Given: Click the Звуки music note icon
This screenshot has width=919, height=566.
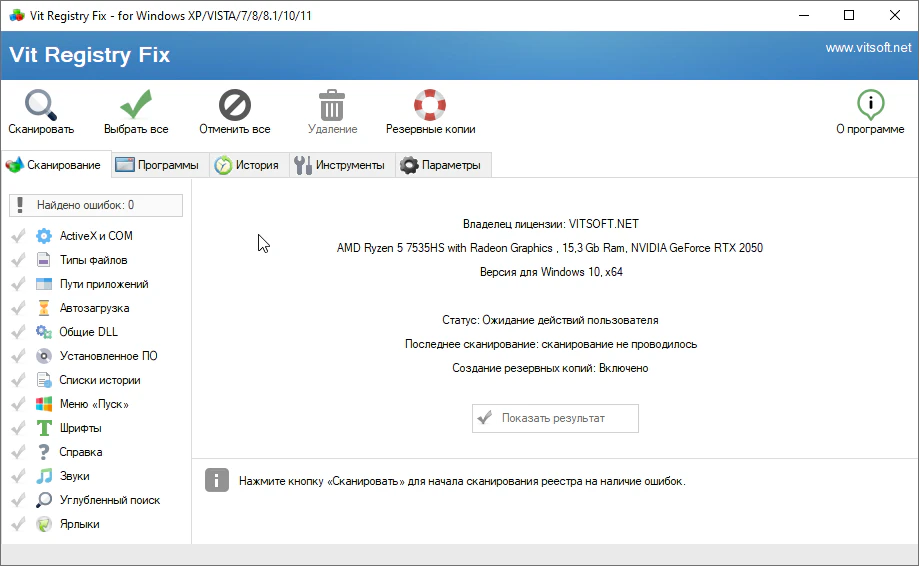Looking at the screenshot, I should 43,476.
